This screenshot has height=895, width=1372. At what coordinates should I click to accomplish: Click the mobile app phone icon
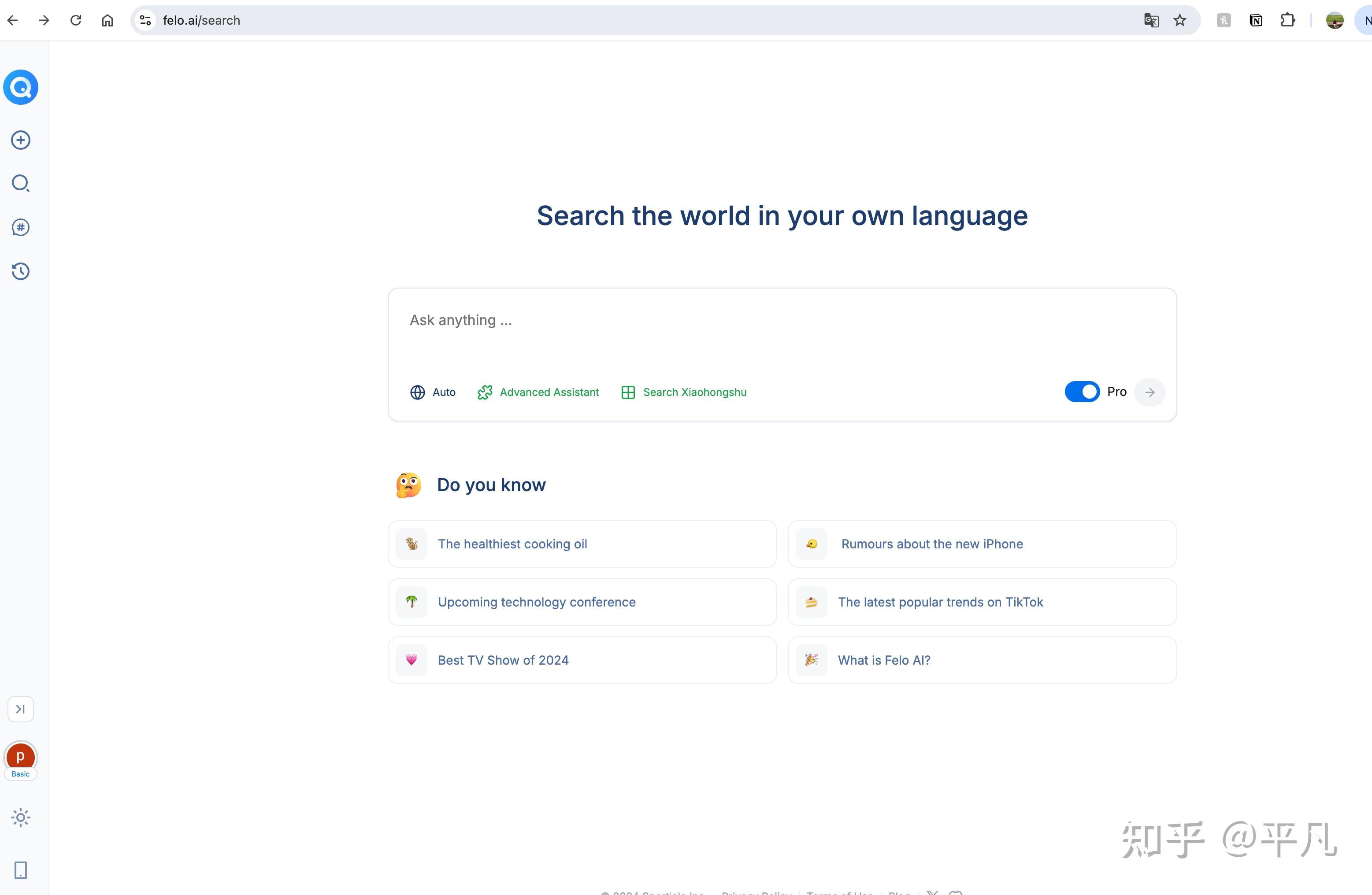click(x=21, y=869)
